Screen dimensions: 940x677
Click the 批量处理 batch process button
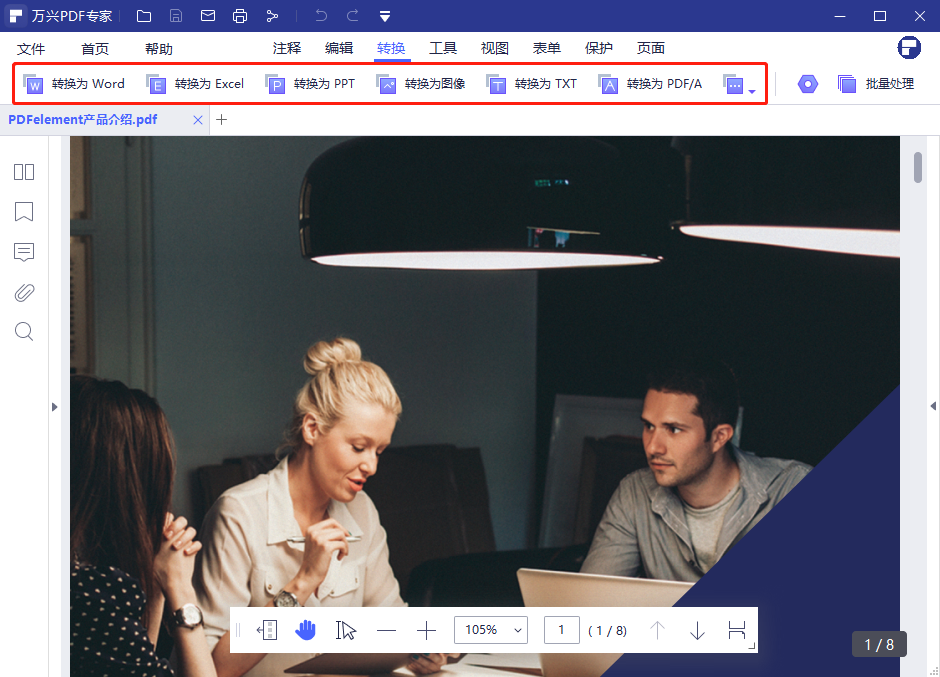pos(876,84)
